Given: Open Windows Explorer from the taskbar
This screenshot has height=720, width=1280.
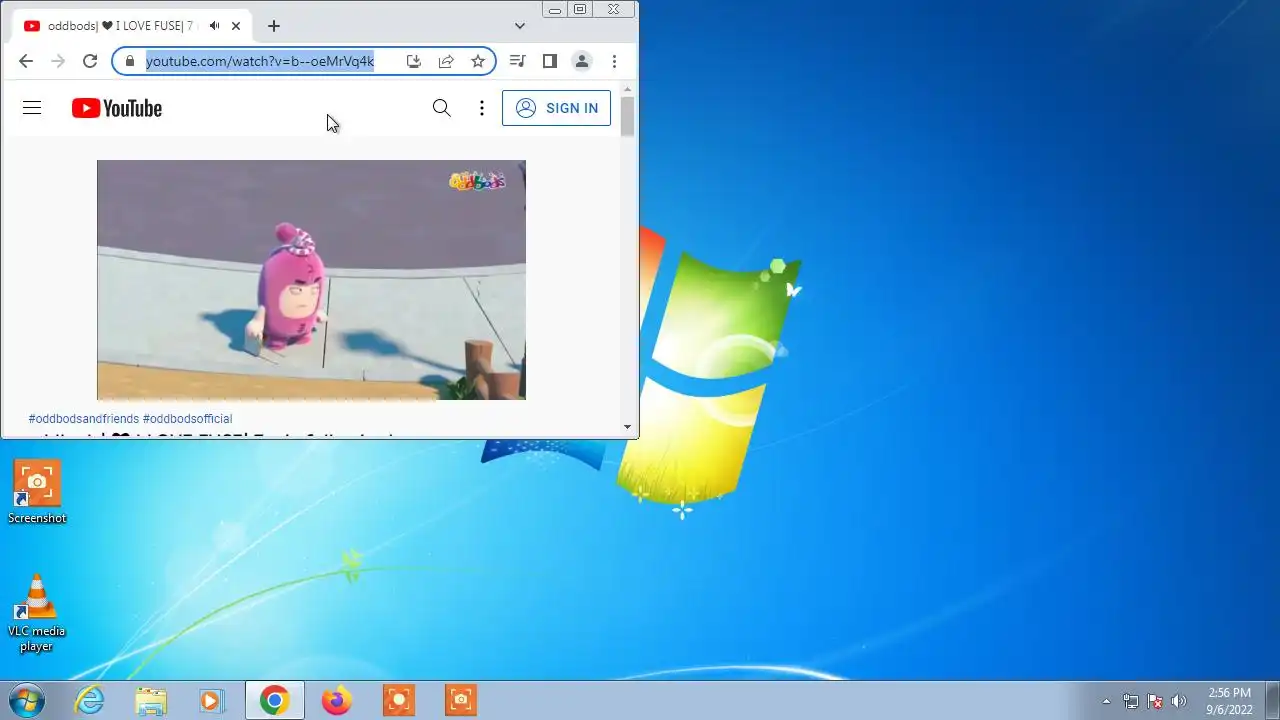Looking at the screenshot, I should click(x=151, y=700).
